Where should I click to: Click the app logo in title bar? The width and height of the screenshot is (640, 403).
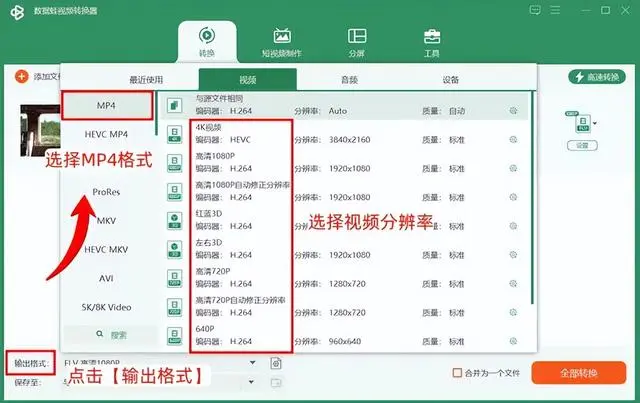tap(17, 12)
